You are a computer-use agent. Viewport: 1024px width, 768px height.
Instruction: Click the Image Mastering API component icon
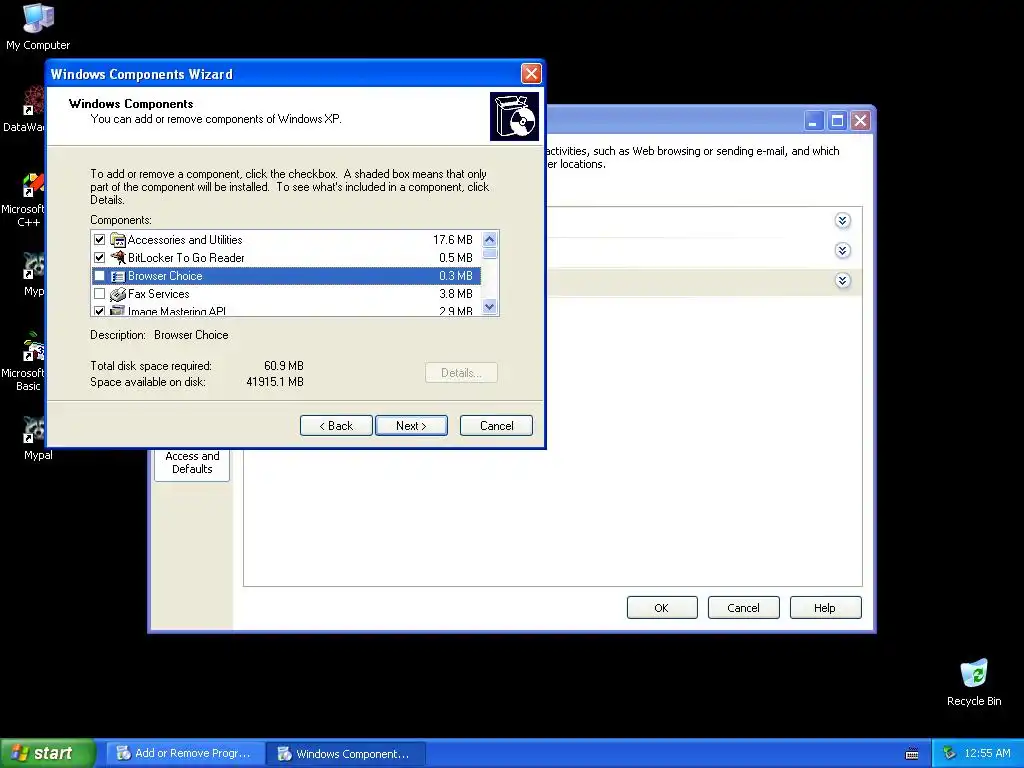pos(118,310)
